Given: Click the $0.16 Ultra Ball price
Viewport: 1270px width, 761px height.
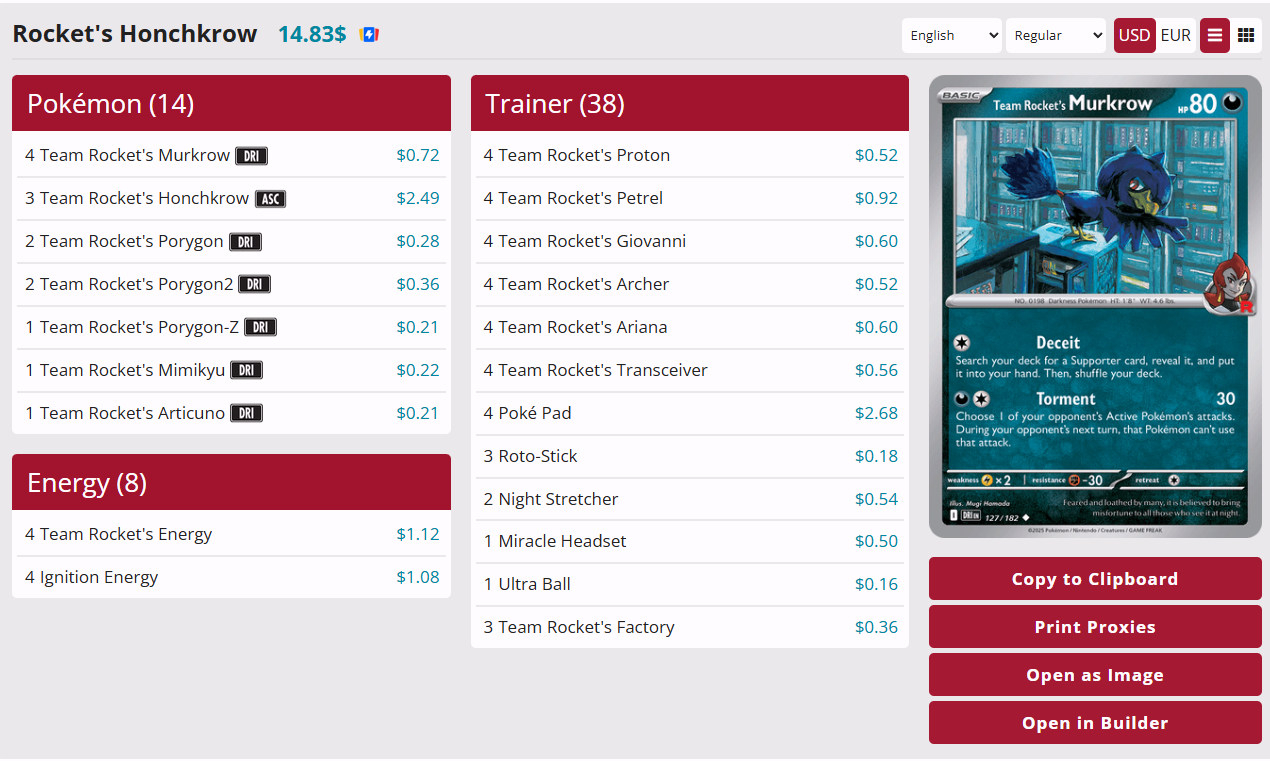Looking at the screenshot, I should (x=876, y=585).
